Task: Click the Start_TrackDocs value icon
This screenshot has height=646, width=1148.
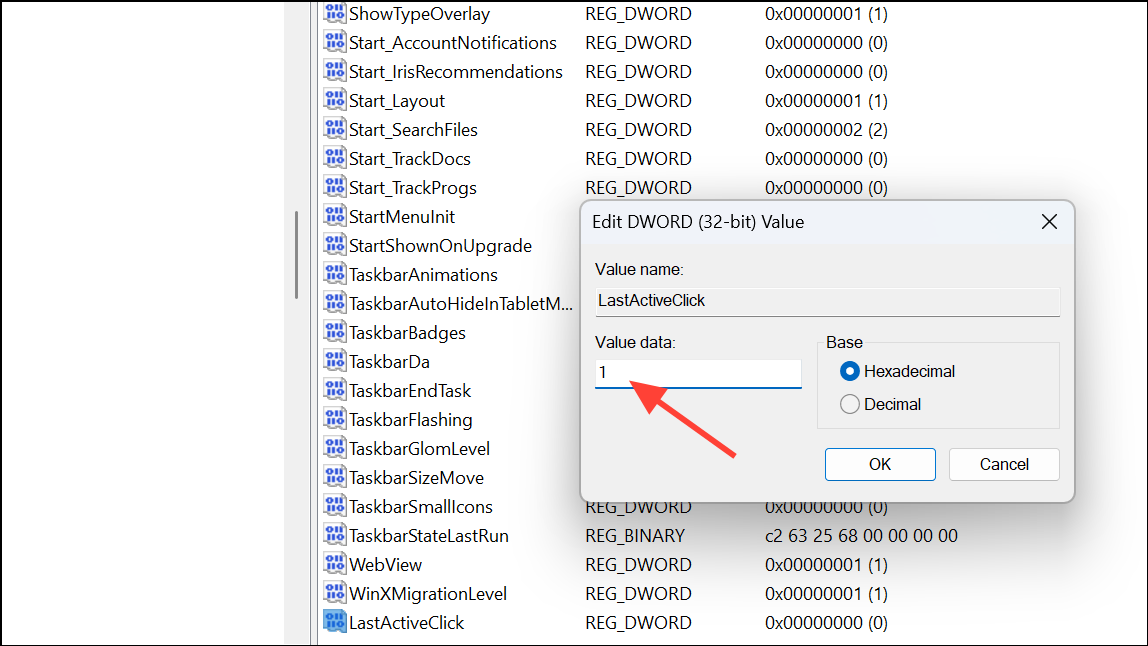Action: click(334, 158)
